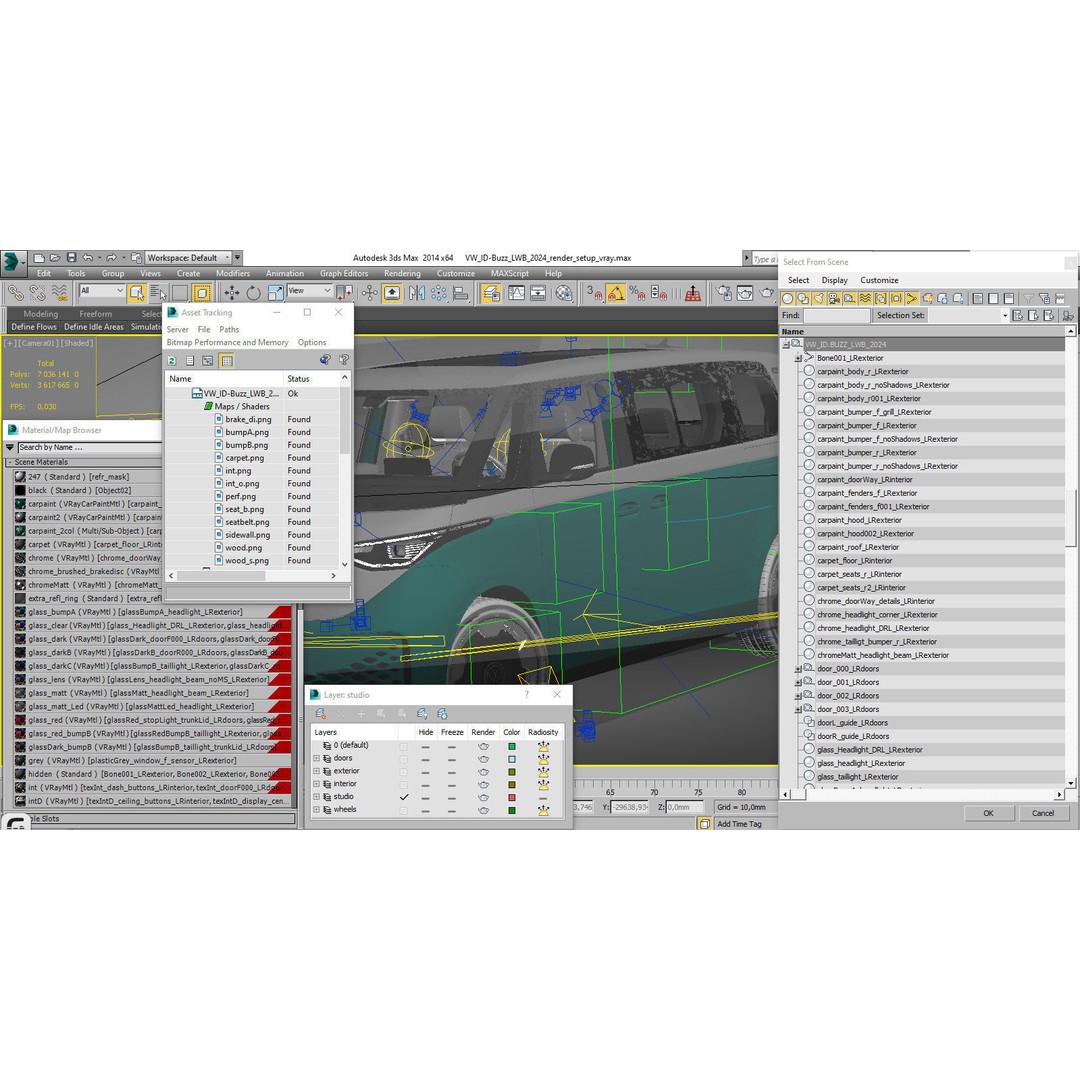Open the Material Editor from the toolbar
The width and height of the screenshot is (1080, 1080).
(x=561, y=292)
